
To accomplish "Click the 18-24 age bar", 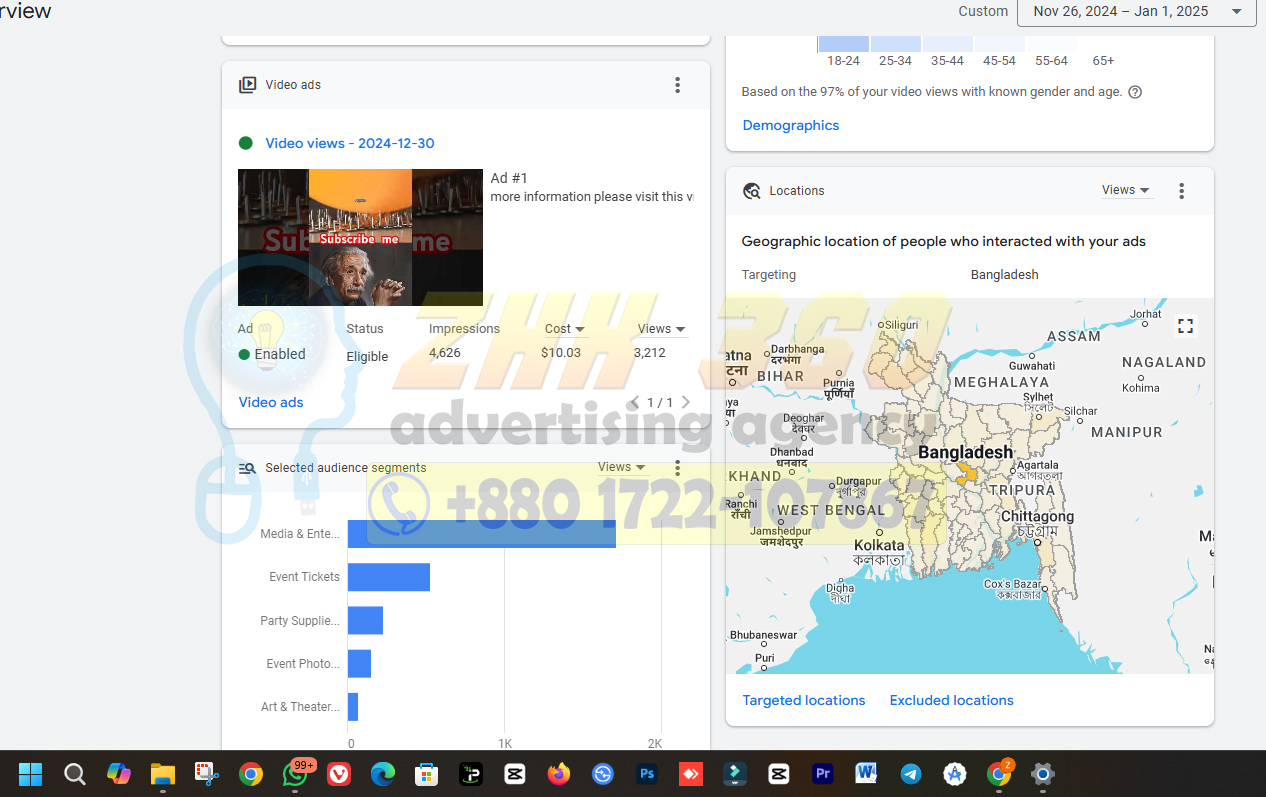I will click(x=843, y=44).
